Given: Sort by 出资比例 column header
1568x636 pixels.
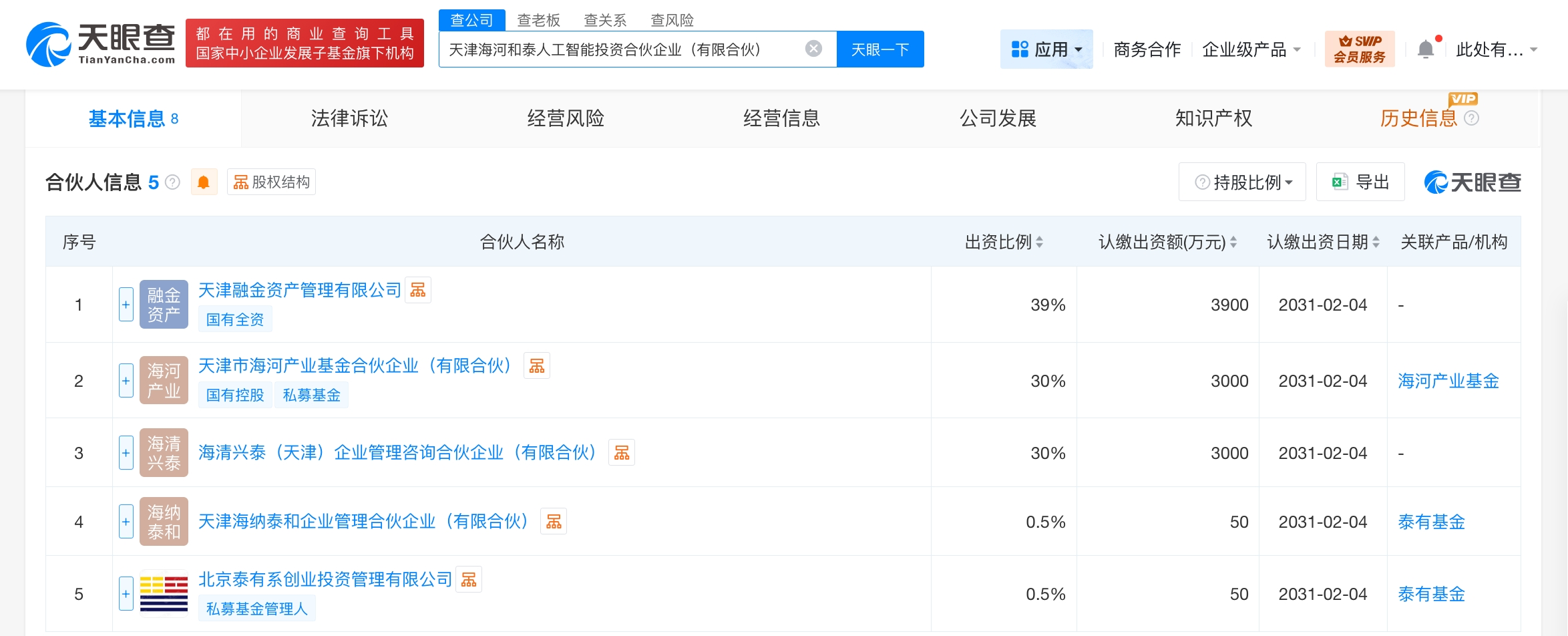Looking at the screenshot, I should point(1003,242).
